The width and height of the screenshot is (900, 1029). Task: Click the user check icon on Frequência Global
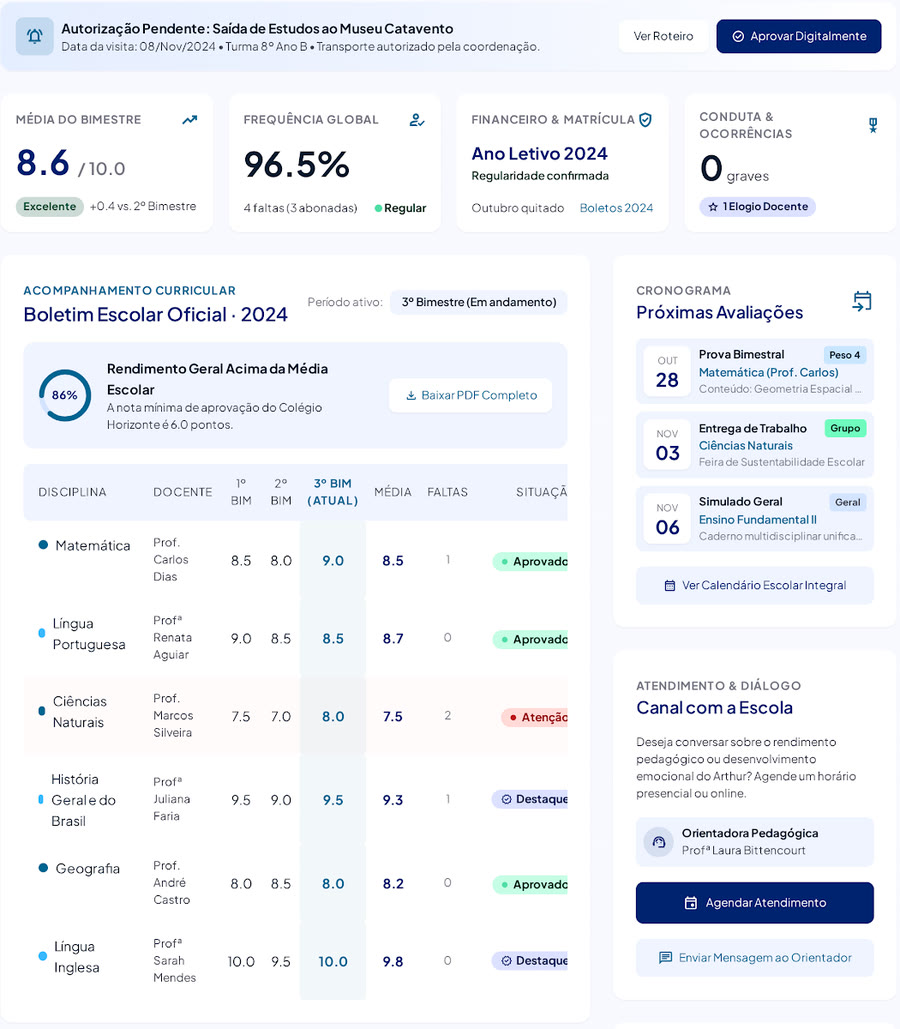[417, 119]
